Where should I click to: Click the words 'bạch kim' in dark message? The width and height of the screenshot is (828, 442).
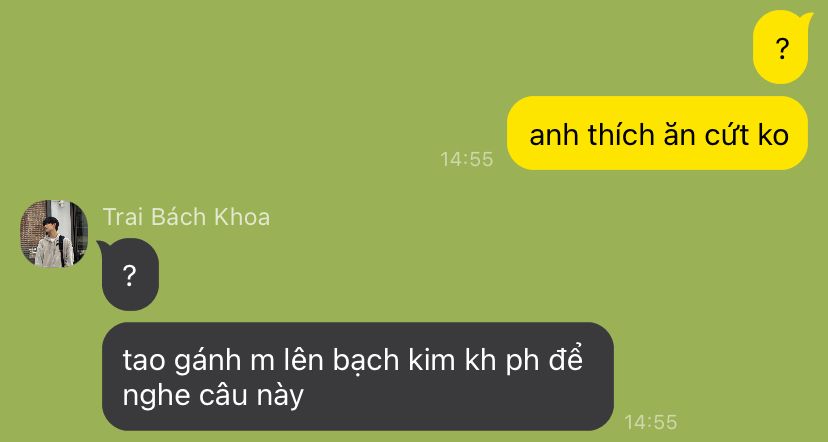coord(393,360)
